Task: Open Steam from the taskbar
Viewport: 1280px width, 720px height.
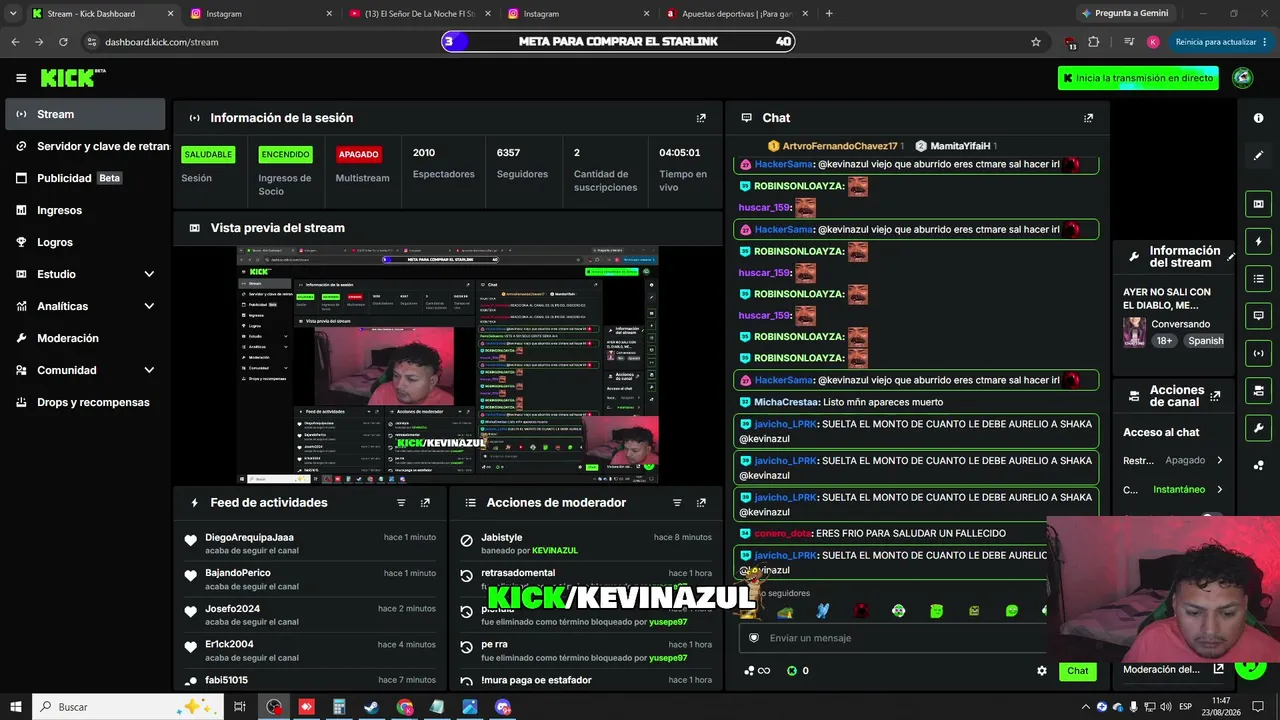Action: point(371,707)
